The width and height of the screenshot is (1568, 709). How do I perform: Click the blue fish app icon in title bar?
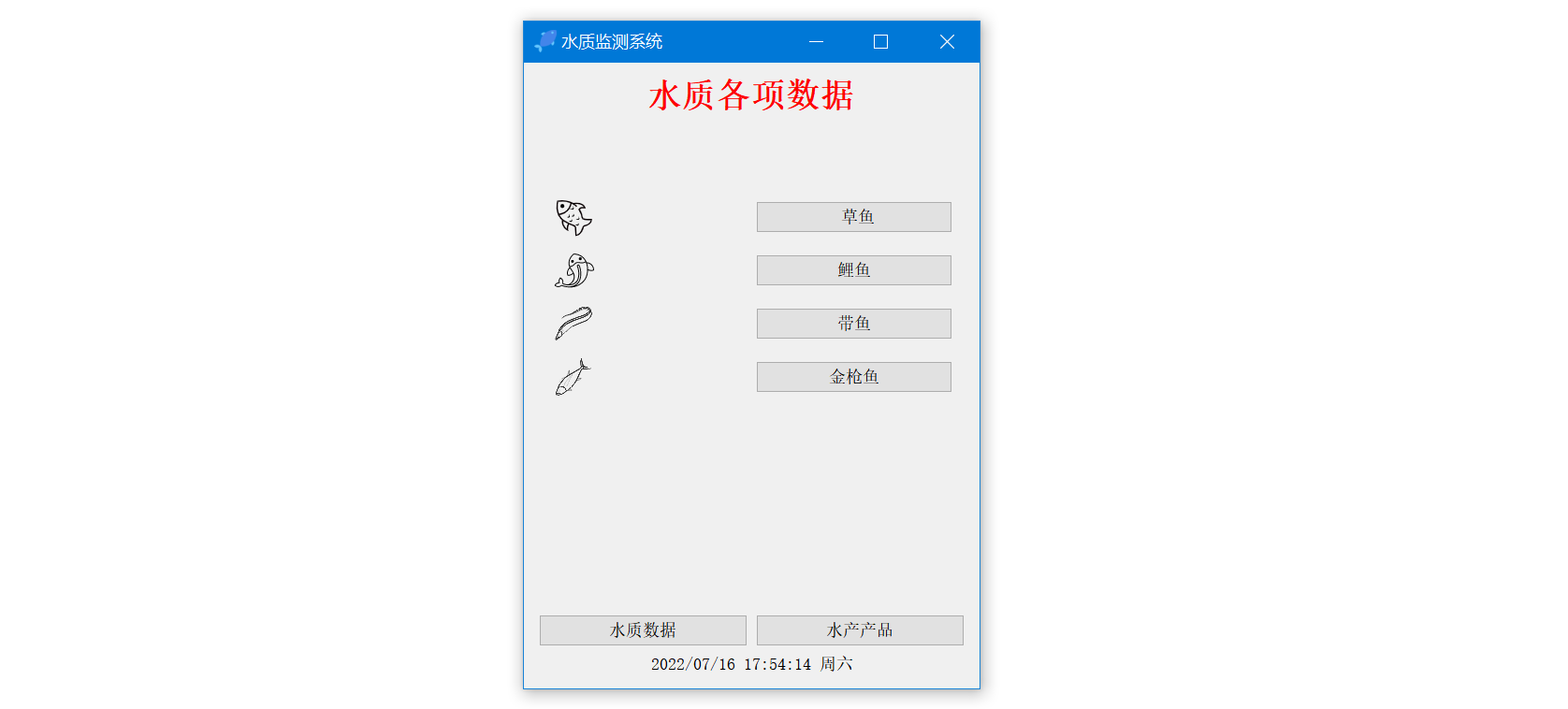pyautogui.click(x=545, y=41)
